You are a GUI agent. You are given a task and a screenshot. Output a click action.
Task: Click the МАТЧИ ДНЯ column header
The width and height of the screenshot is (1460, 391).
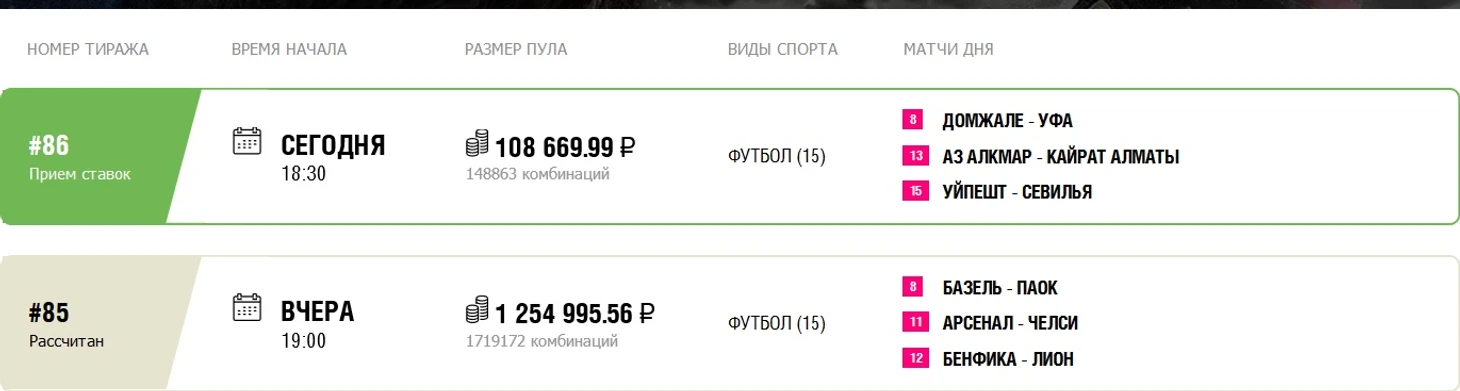(948, 49)
